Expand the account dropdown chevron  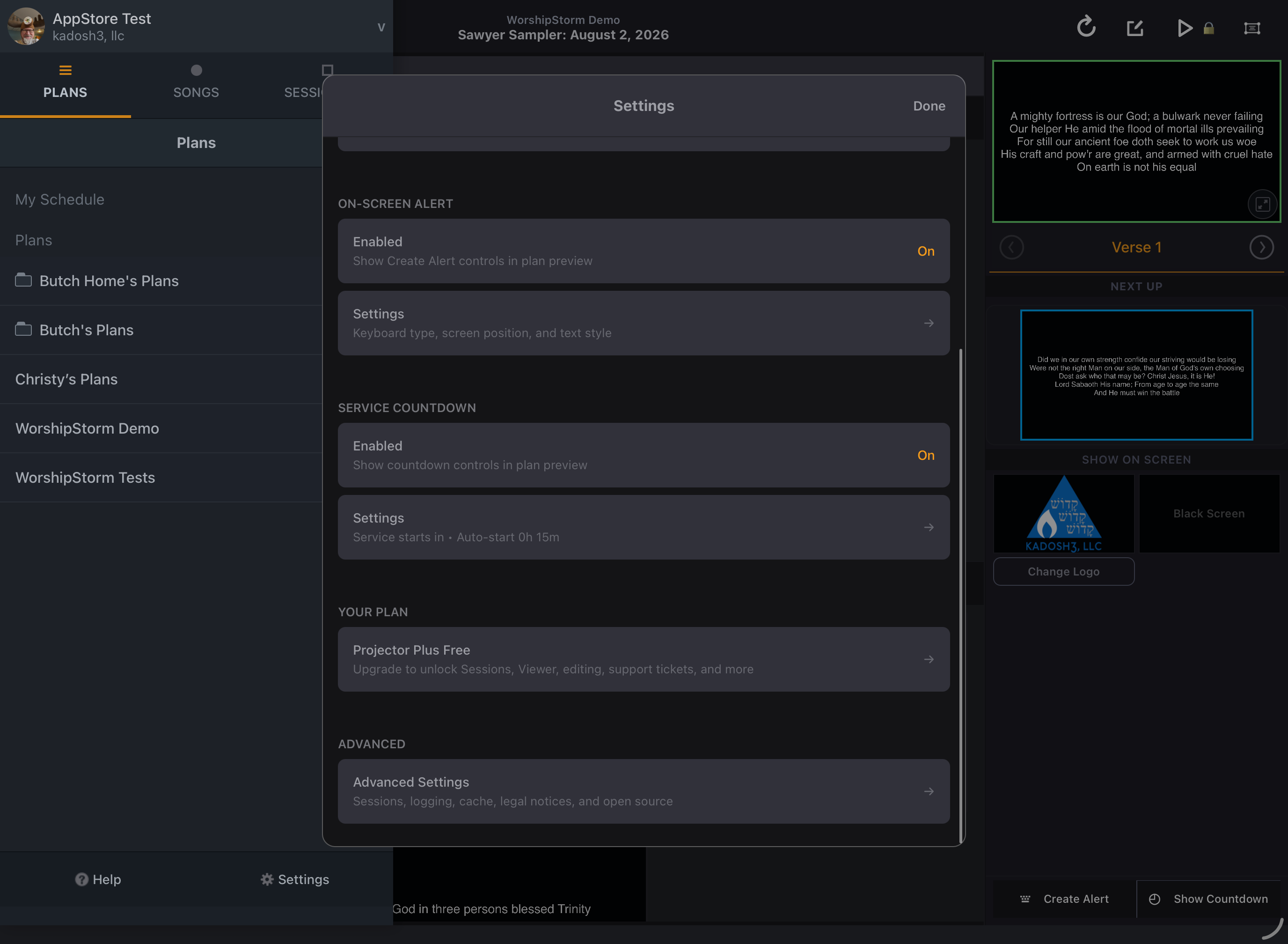(381, 28)
